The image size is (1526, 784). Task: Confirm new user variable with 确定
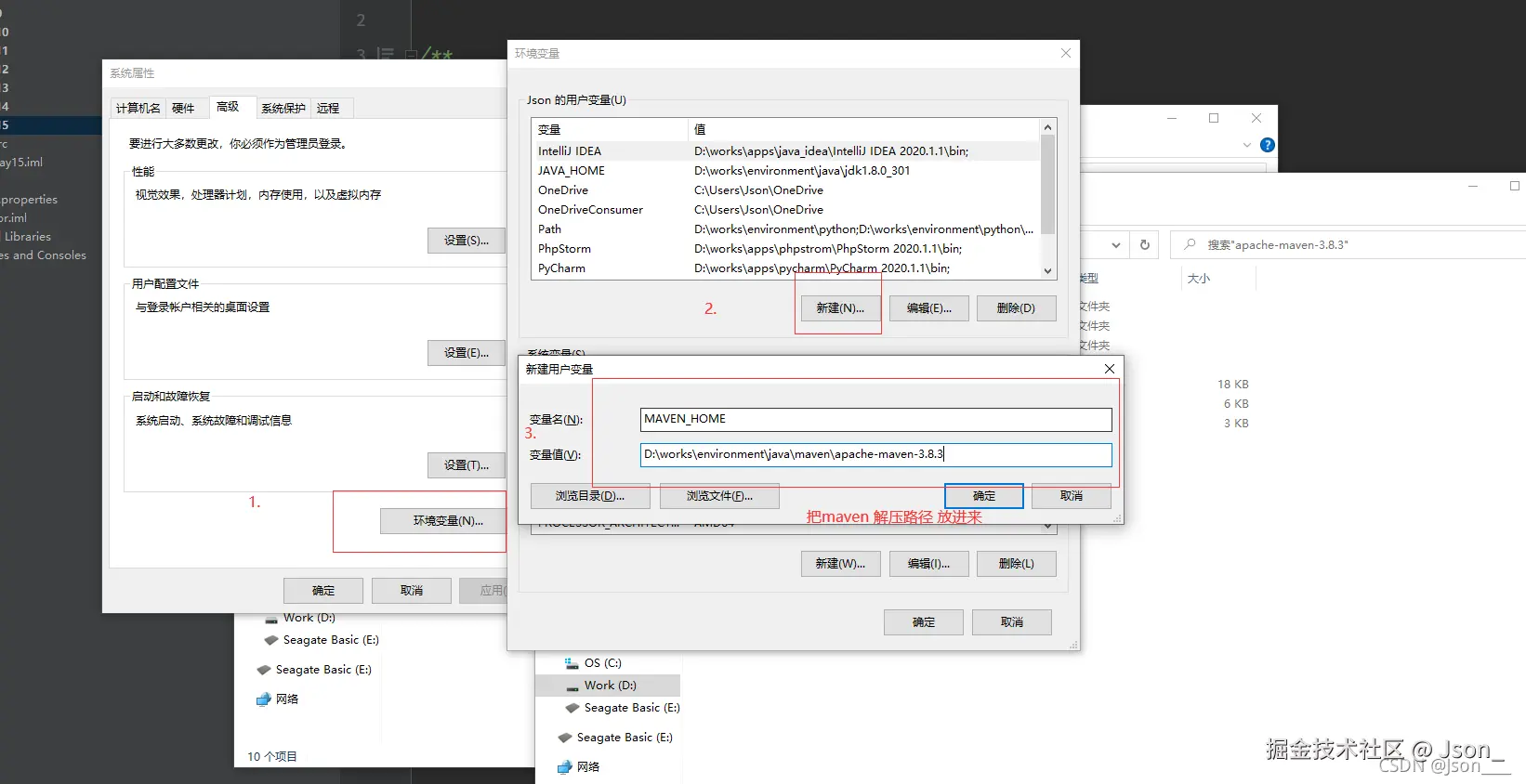[x=984, y=496]
